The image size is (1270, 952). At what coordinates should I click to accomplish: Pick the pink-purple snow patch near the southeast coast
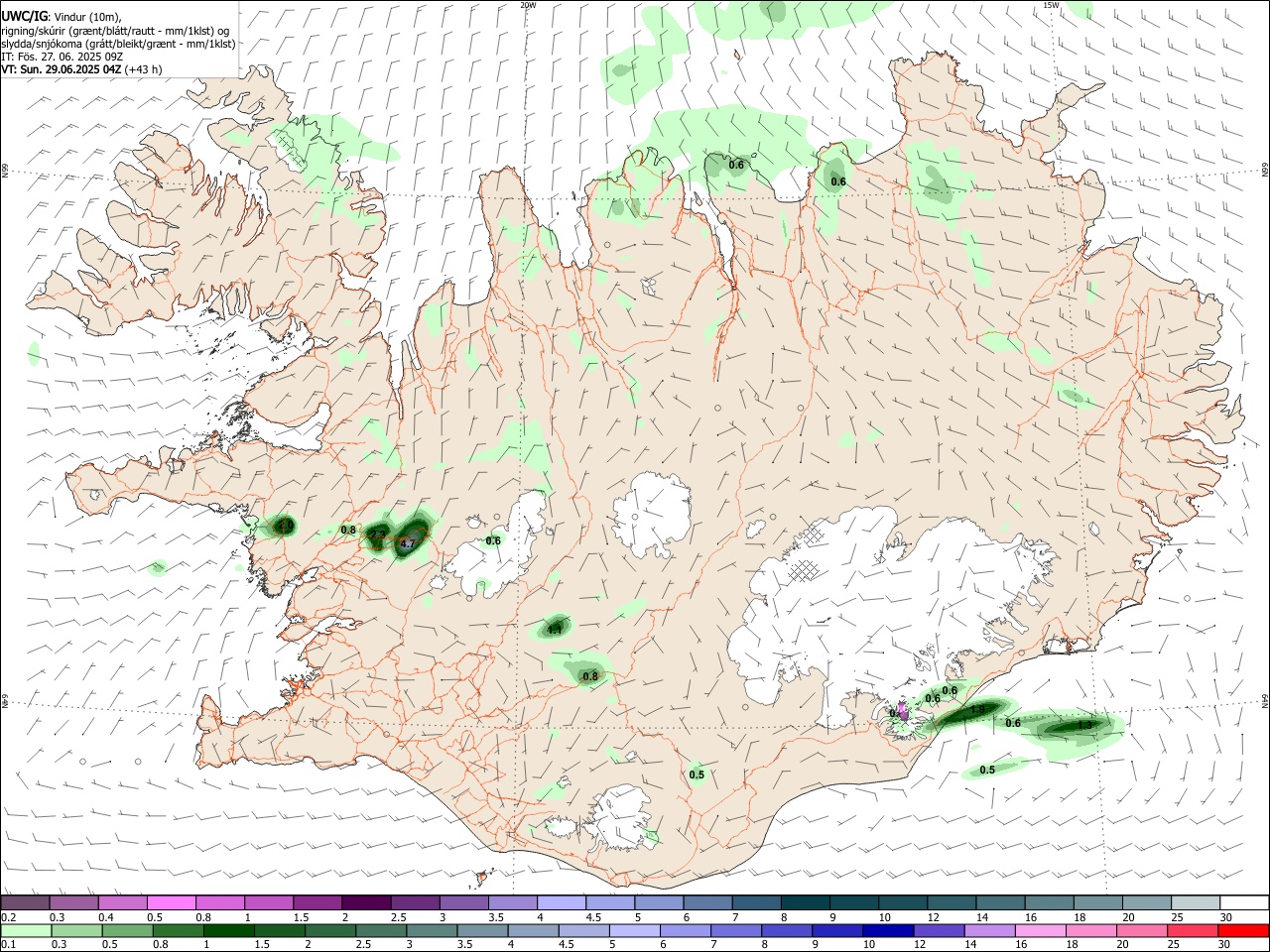click(x=902, y=710)
